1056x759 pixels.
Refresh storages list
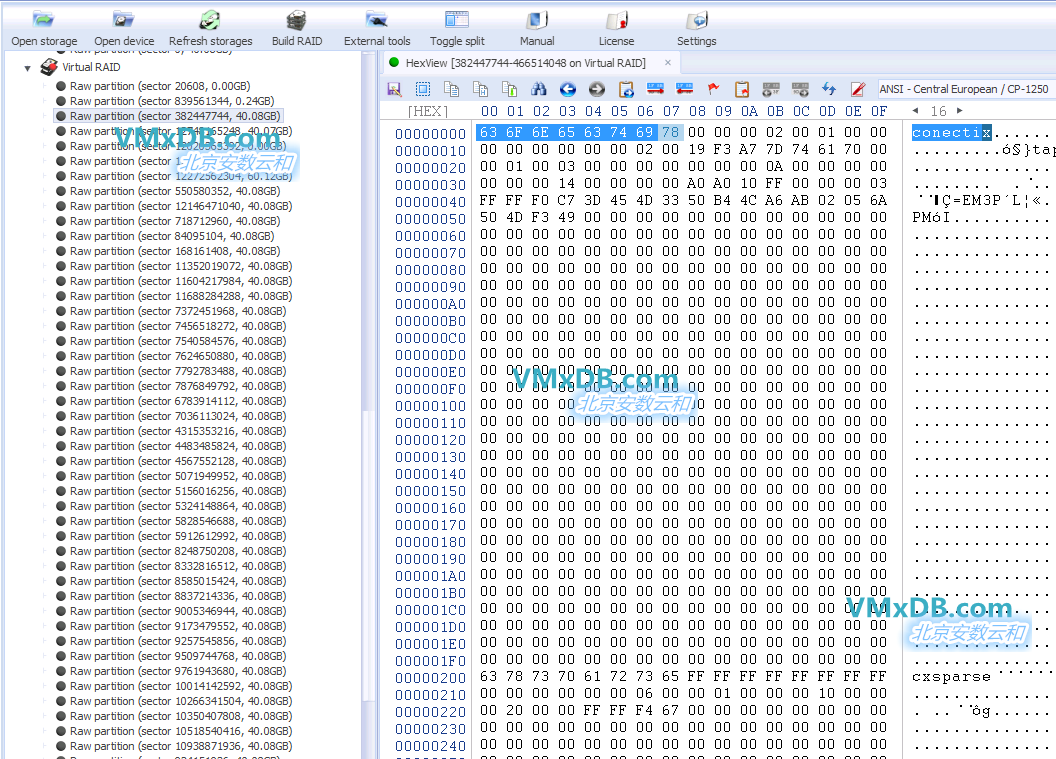coord(210,28)
